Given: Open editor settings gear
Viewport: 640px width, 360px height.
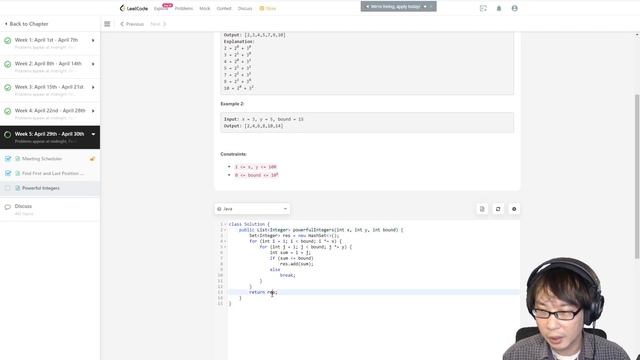Looking at the screenshot, I should point(514,209).
